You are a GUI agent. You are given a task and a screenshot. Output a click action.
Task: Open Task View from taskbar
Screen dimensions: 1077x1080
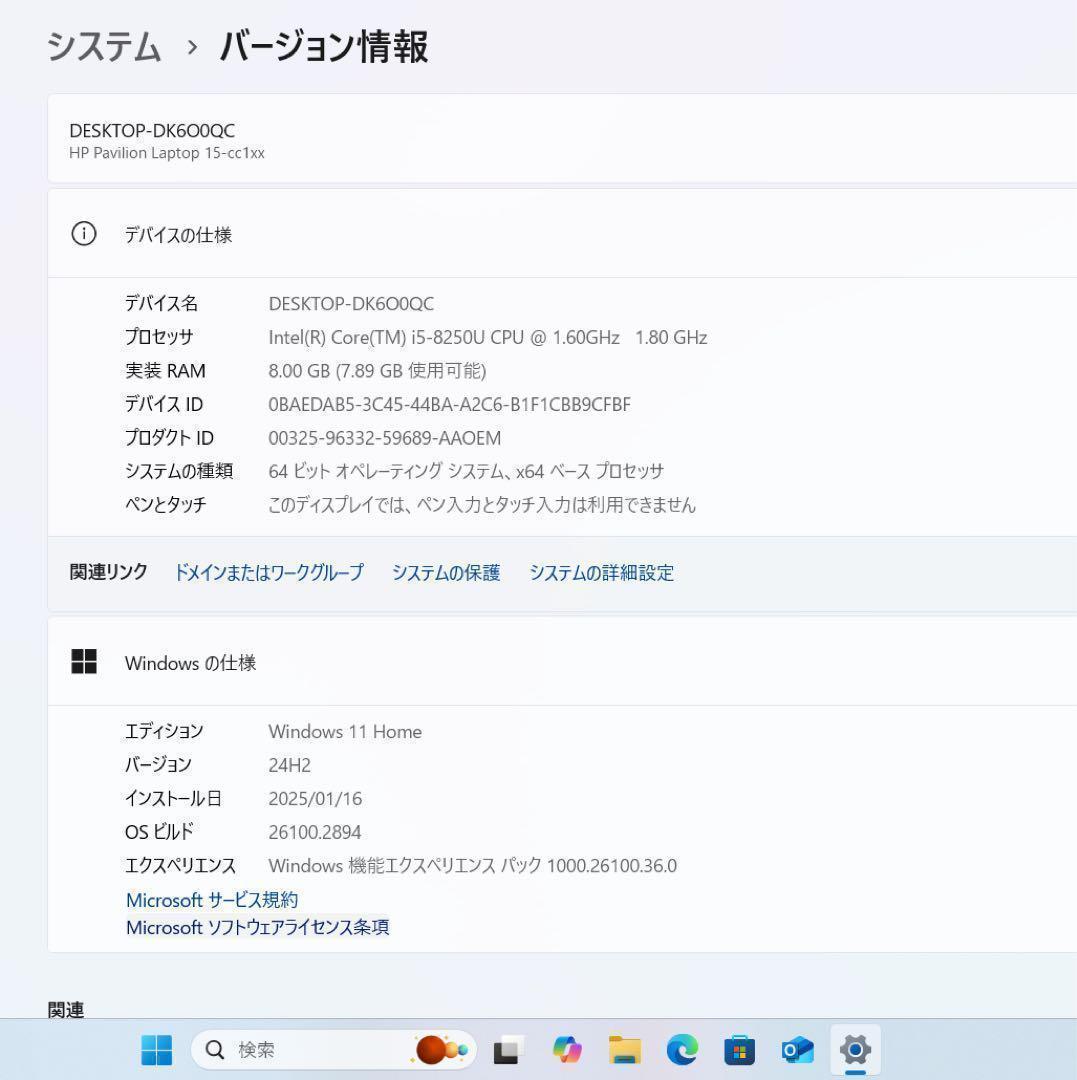point(509,1050)
